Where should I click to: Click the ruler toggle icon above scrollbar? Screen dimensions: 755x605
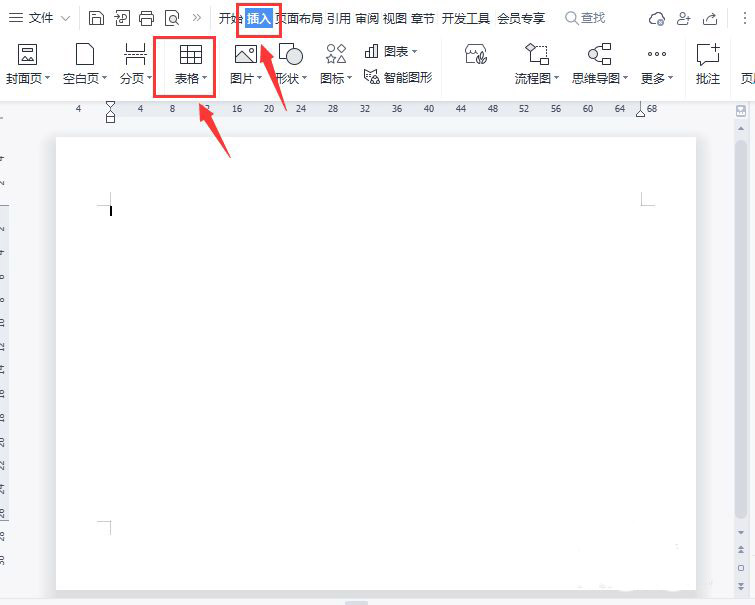click(x=741, y=111)
